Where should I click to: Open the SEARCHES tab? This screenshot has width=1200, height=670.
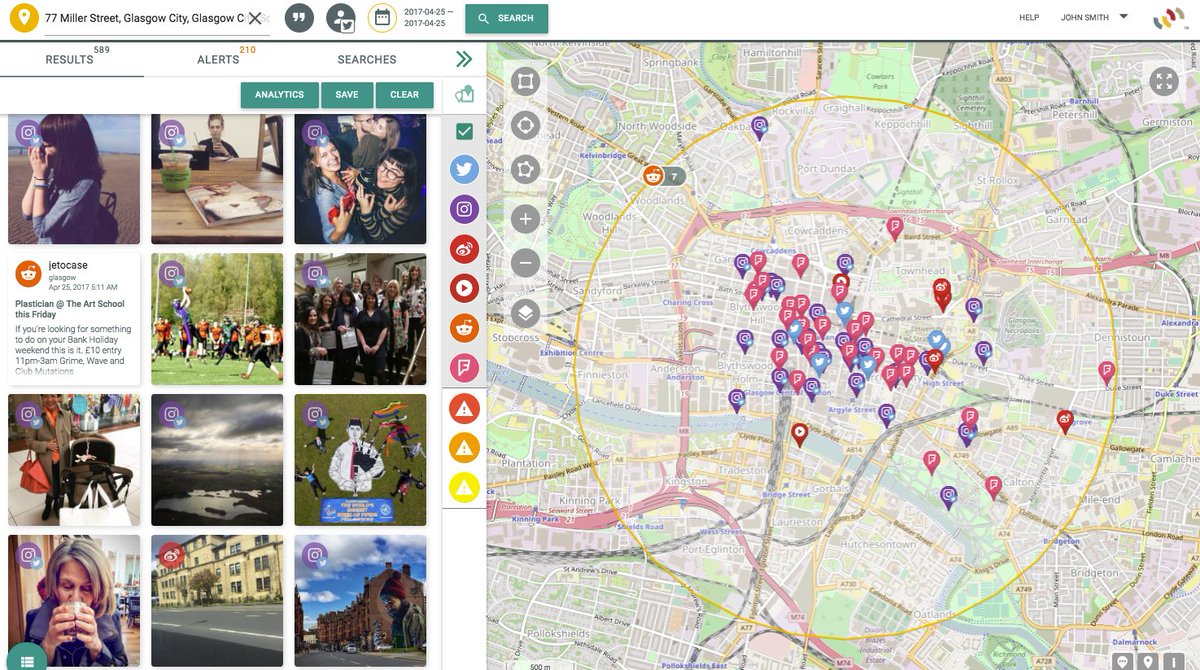365,59
